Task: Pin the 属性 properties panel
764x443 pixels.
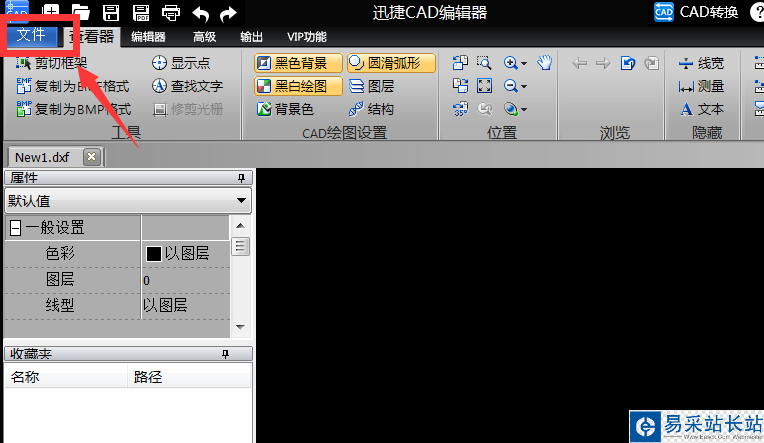Action: click(241, 178)
